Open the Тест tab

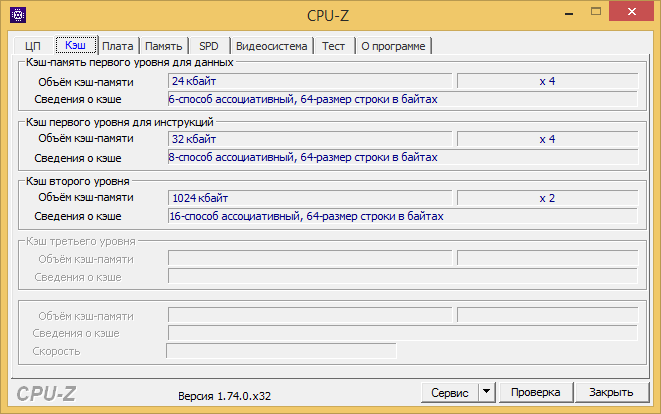click(x=333, y=46)
